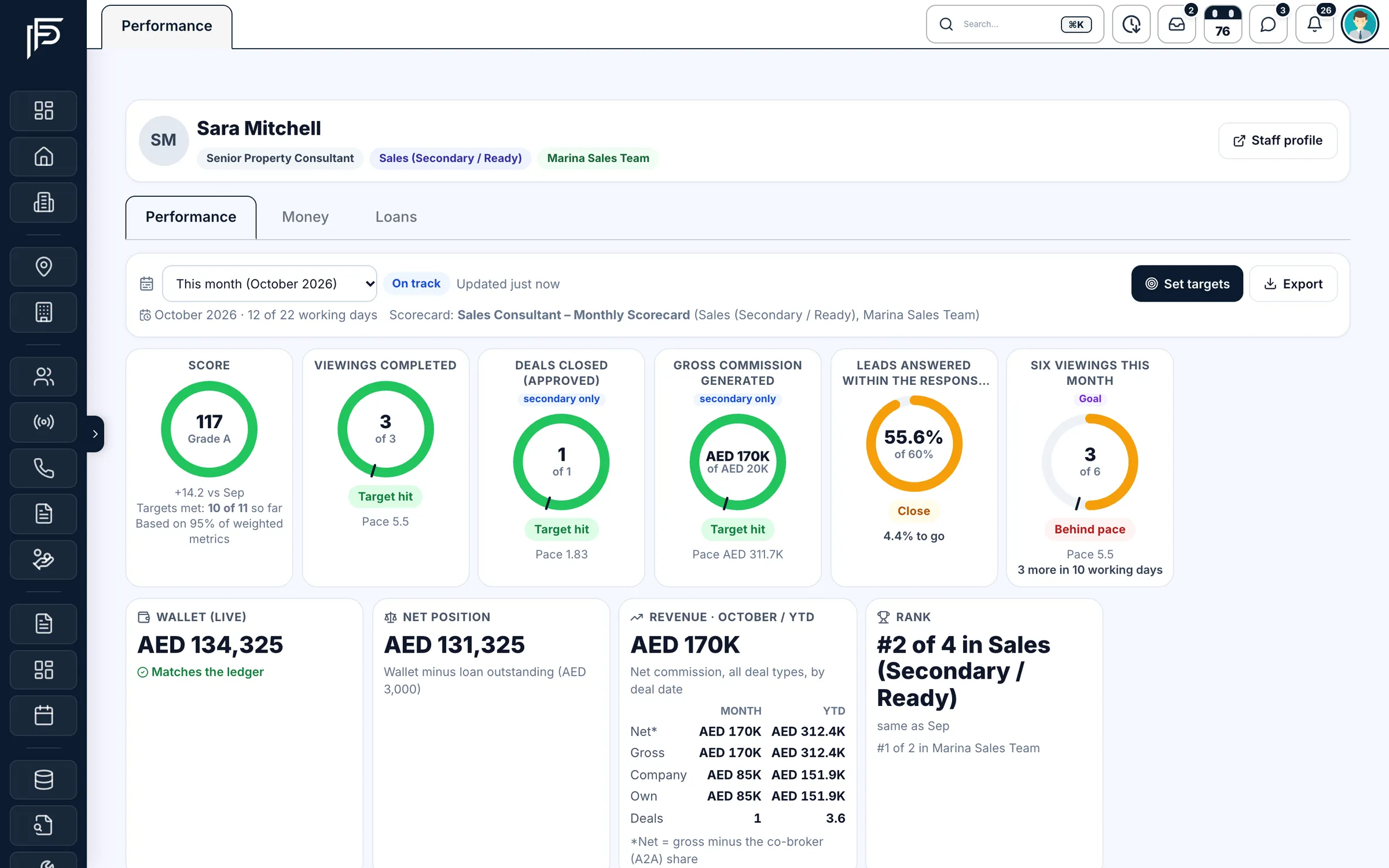
Task: Open the Staff profile link button
Action: pyautogui.click(x=1278, y=141)
